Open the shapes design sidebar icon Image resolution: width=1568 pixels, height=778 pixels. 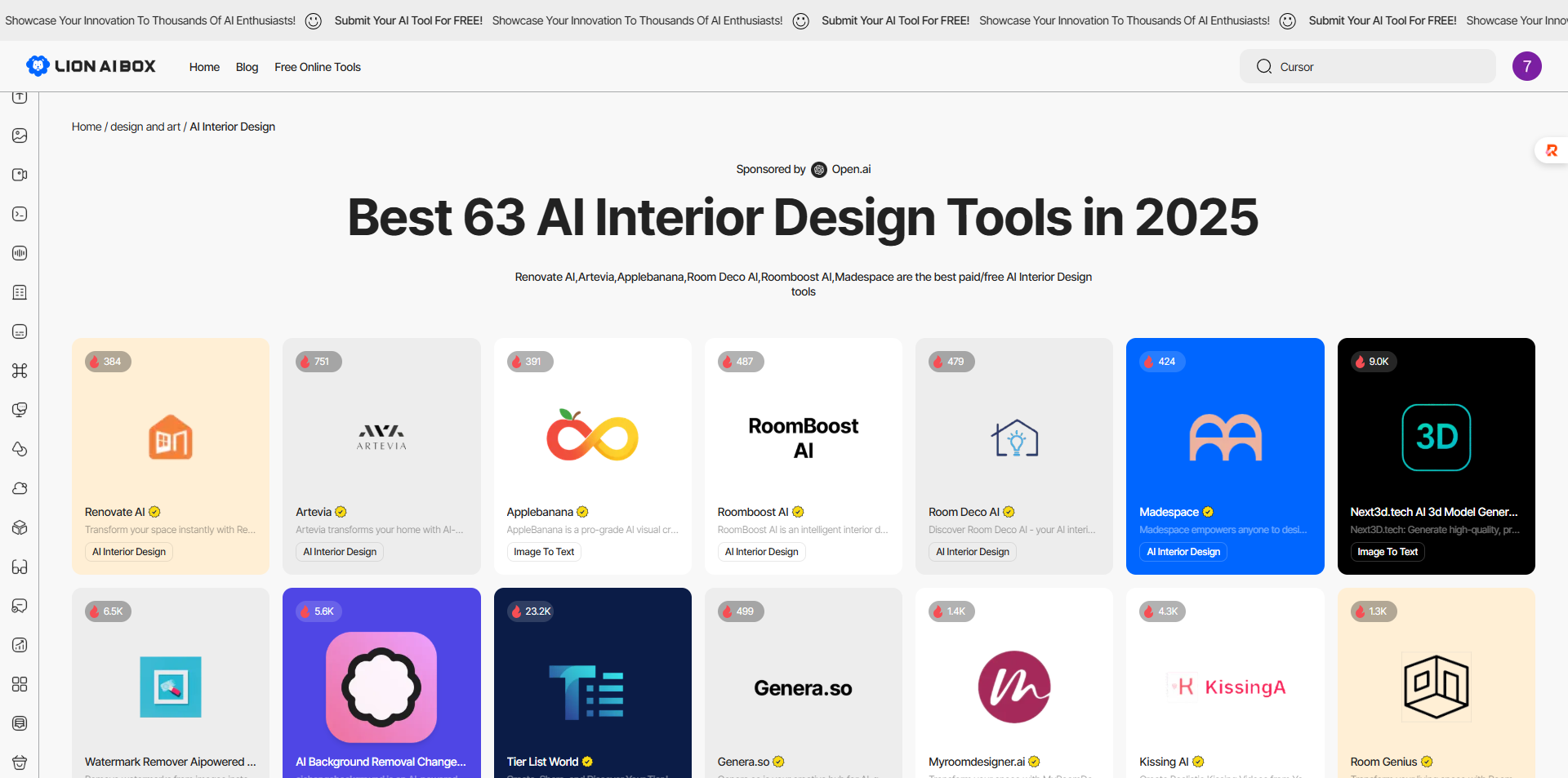coord(20,449)
